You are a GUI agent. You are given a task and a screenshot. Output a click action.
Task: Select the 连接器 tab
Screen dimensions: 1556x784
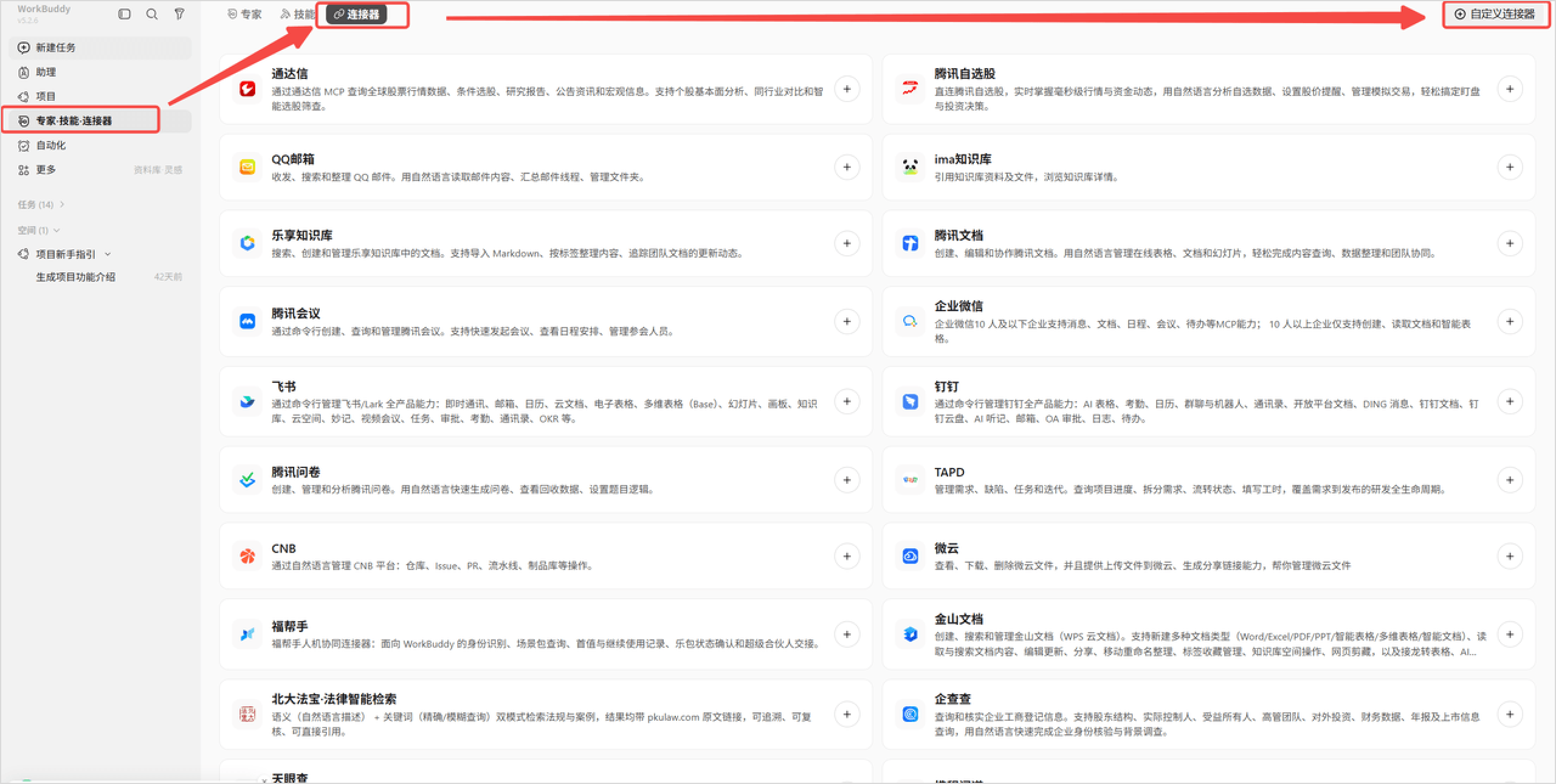[357, 15]
